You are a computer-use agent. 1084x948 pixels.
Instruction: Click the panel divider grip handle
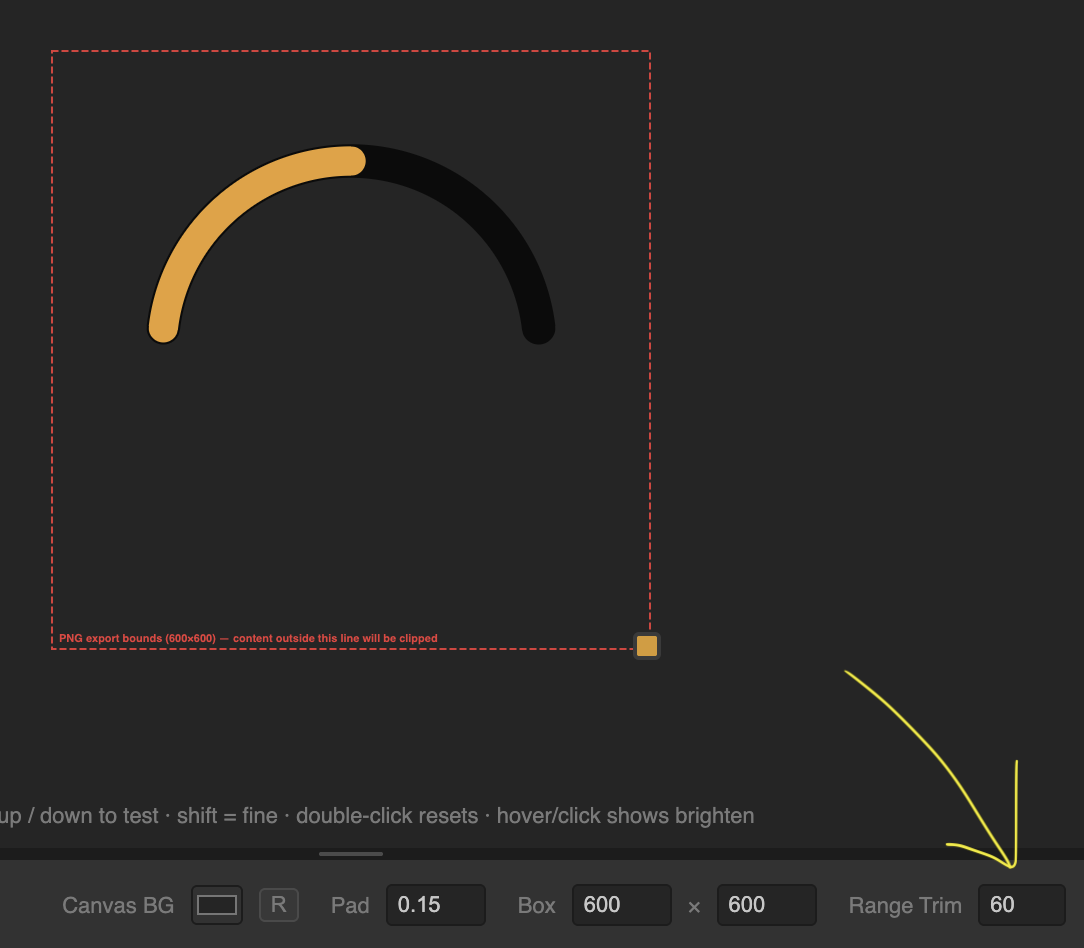(x=351, y=854)
